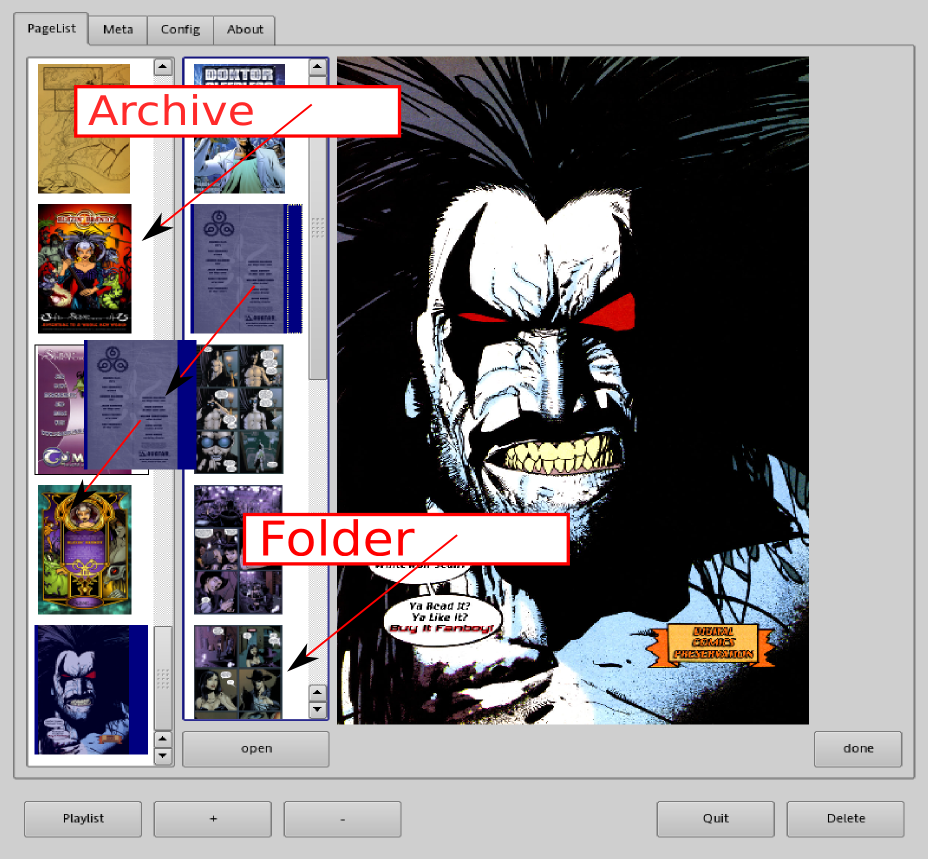The height and width of the screenshot is (859, 928).
Task: Select the bottom comic page thumbnail in folder list
Action: tap(238, 672)
